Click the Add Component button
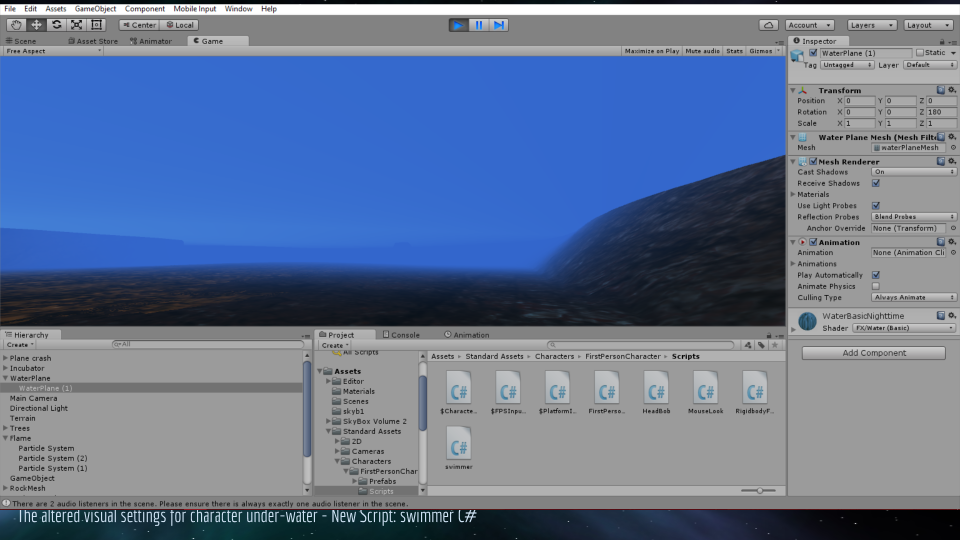 click(x=873, y=353)
